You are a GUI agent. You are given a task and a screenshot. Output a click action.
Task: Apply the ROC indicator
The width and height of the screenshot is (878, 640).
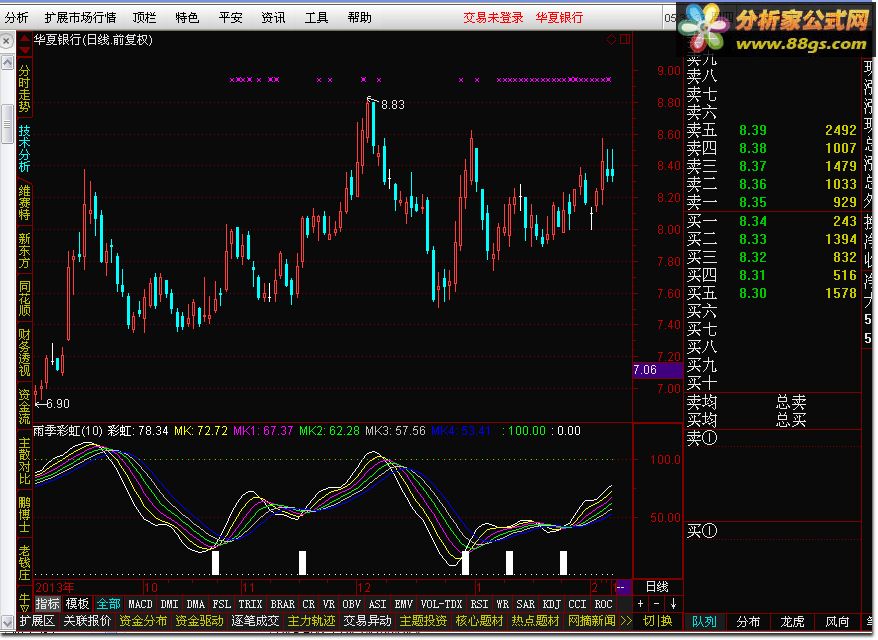click(x=604, y=604)
